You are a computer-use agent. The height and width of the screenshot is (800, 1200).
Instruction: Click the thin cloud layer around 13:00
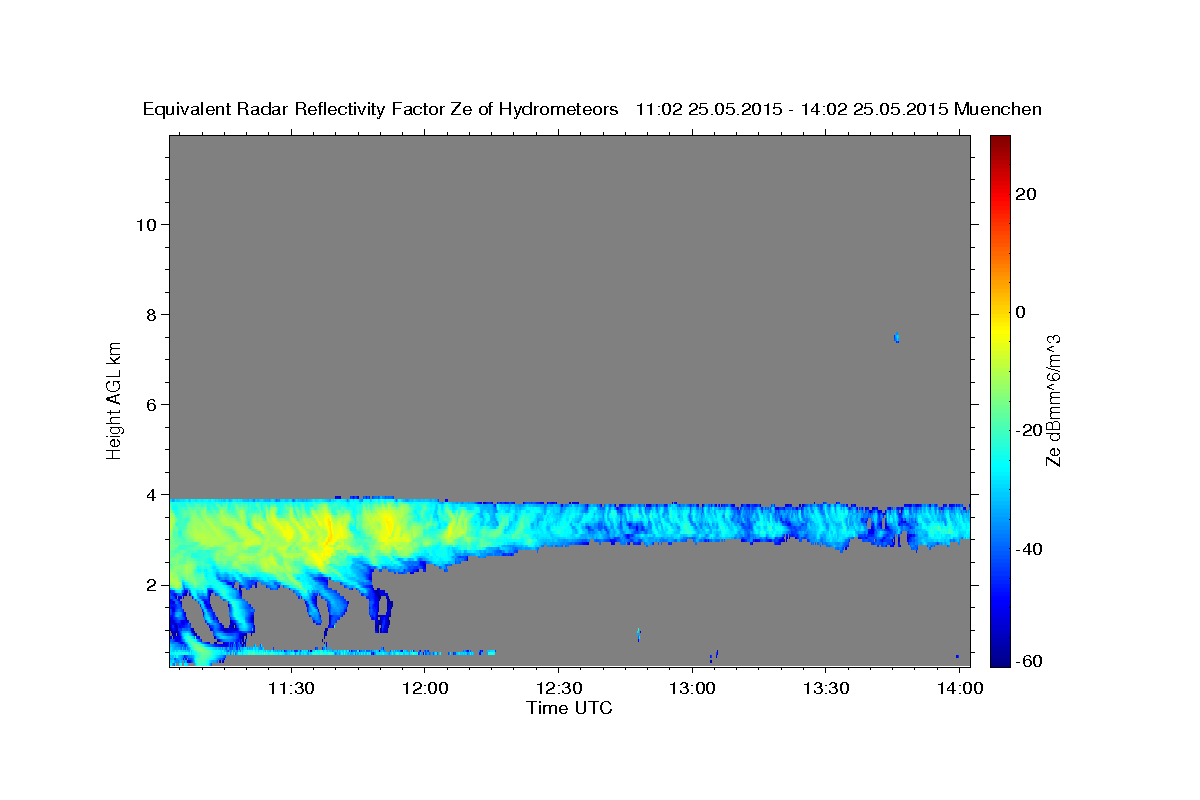pyautogui.click(x=692, y=522)
